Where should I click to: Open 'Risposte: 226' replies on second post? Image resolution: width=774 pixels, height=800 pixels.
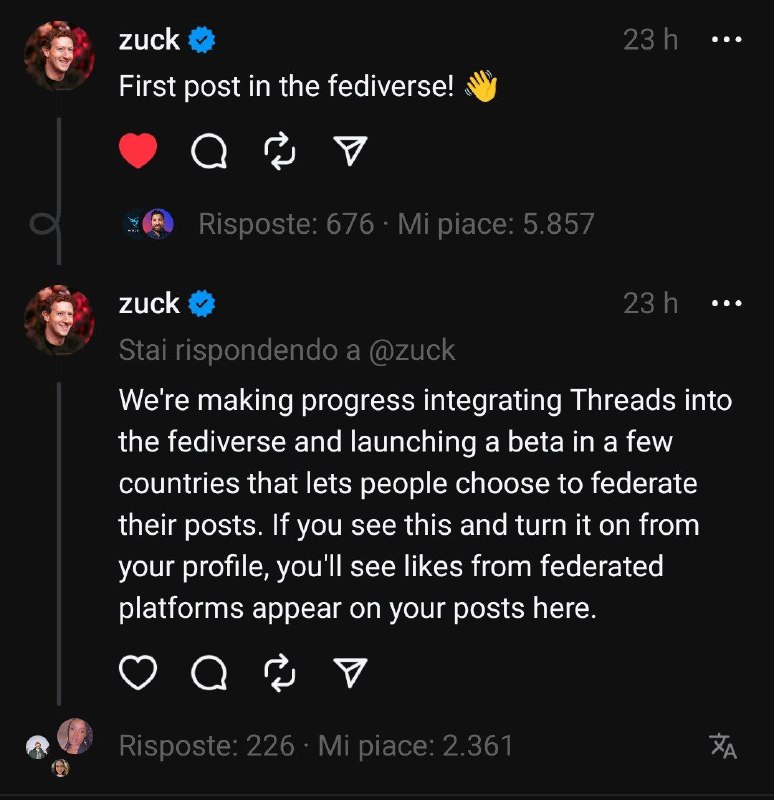(207, 746)
